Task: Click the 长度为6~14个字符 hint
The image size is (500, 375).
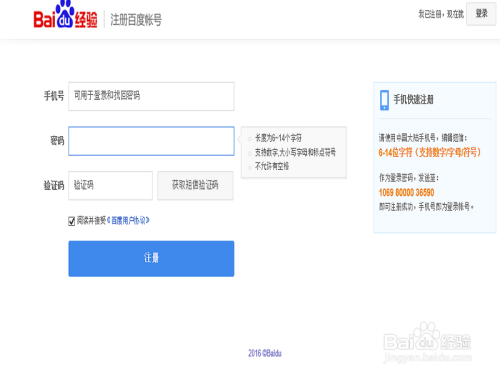Action: pos(278,138)
